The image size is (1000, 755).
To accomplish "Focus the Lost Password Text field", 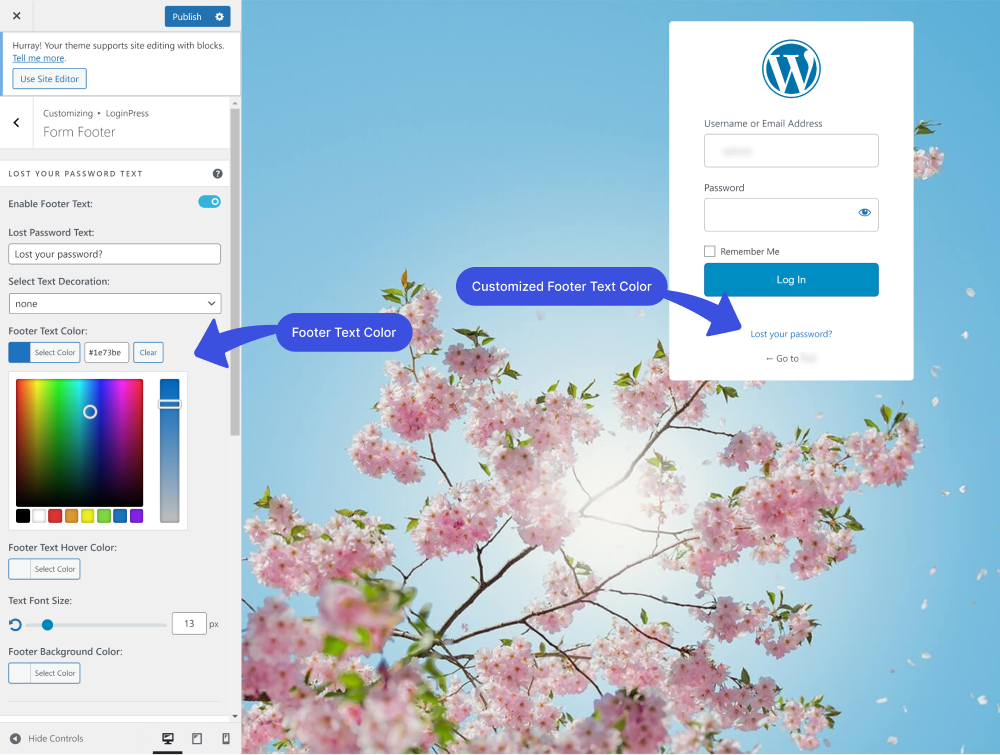I will pyautogui.click(x=115, y=254).
